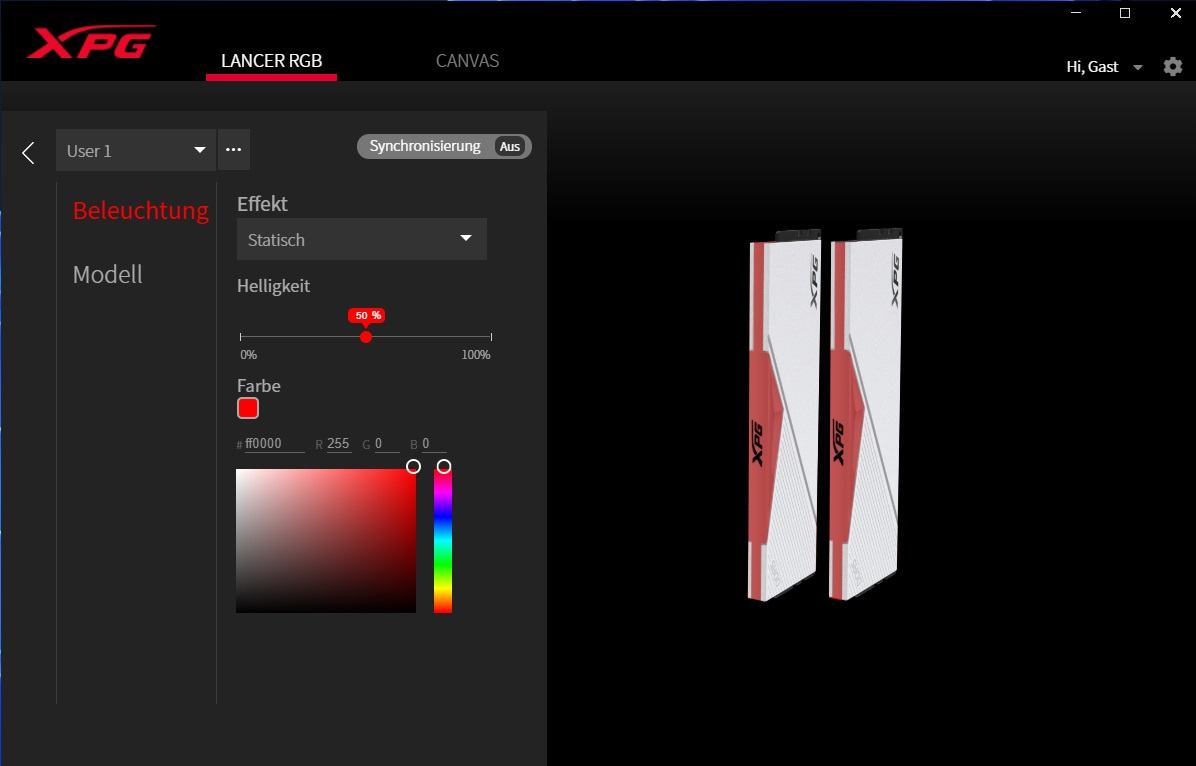This screenshot has width=1196, height=766.
Task: Open the Hi, Gast account dropdown
Action: [x=1104, y=67]
